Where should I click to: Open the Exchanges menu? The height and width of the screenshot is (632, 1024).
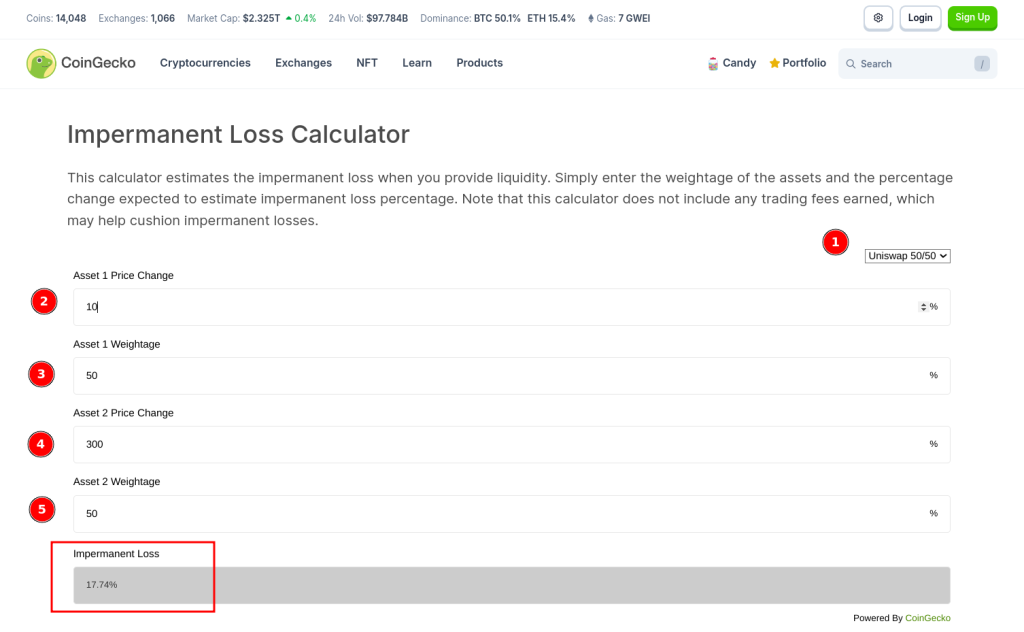(303, 63)
